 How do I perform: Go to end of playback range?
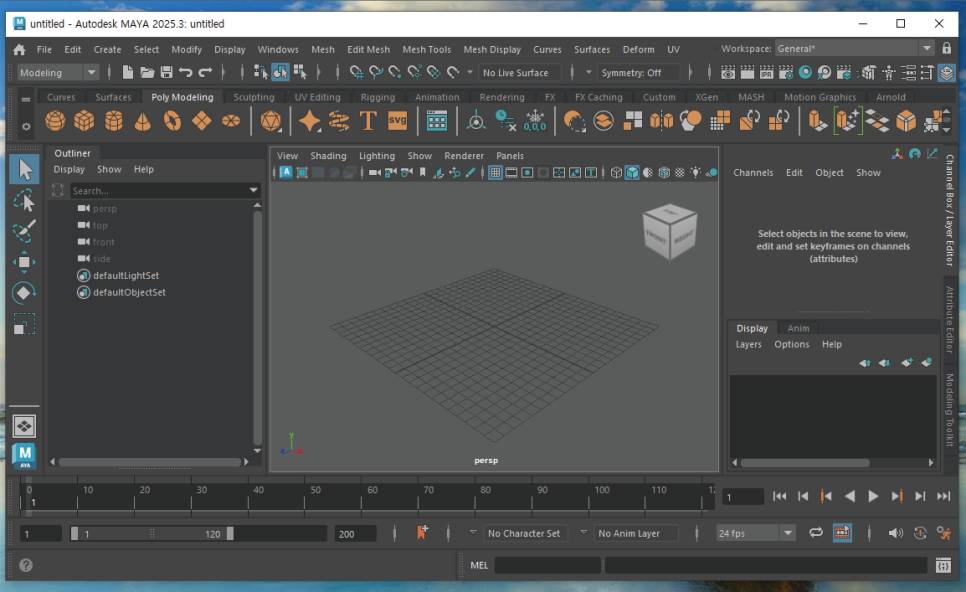pos(943,497)
